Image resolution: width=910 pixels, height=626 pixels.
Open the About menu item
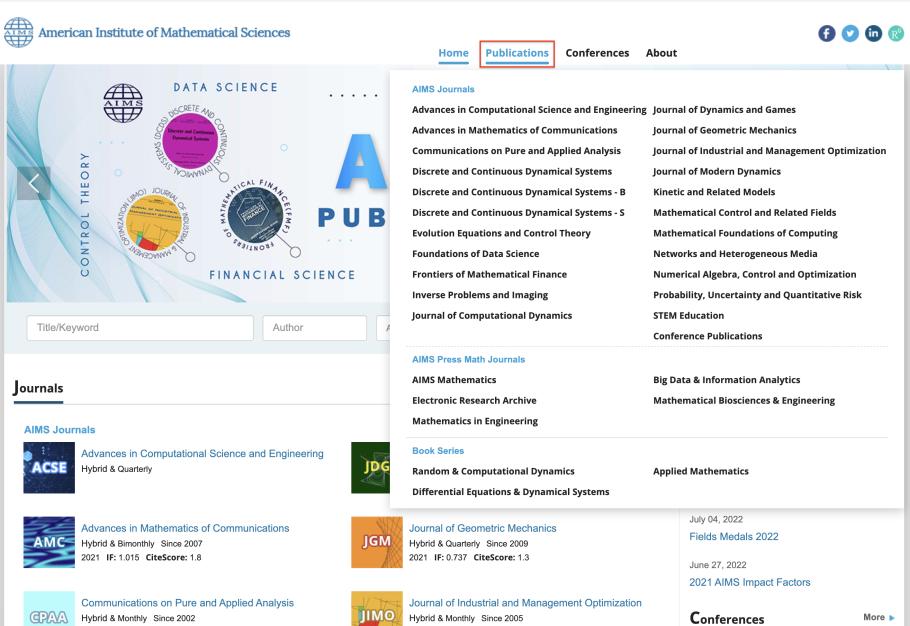(661, 53)
